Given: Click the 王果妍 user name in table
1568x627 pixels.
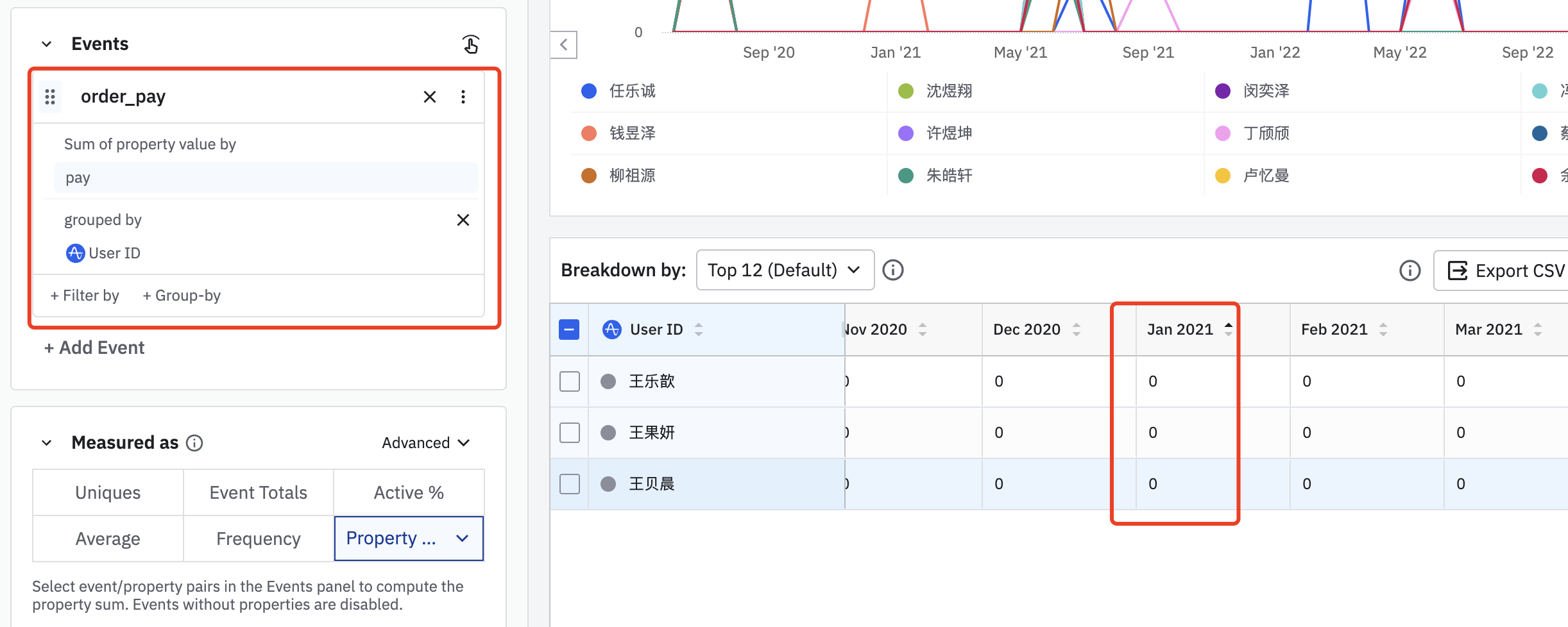Looking at the screenshot, I should point(652,433).
